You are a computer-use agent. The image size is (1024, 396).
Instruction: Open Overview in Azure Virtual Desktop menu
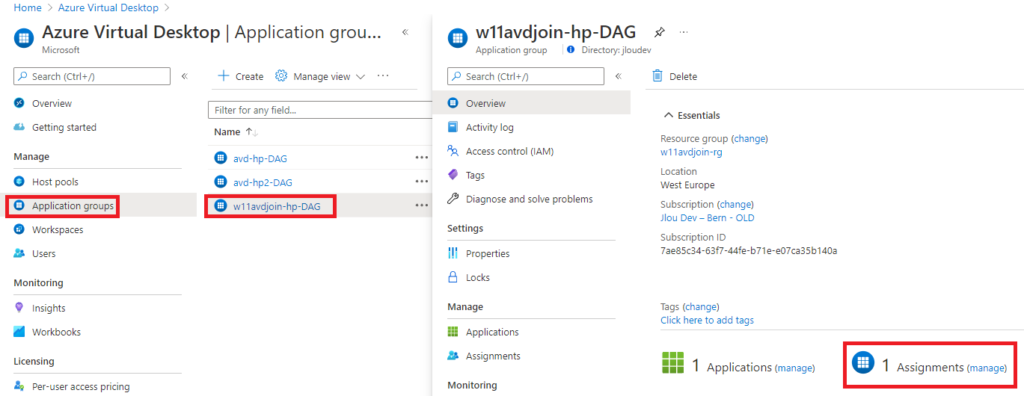52,103
